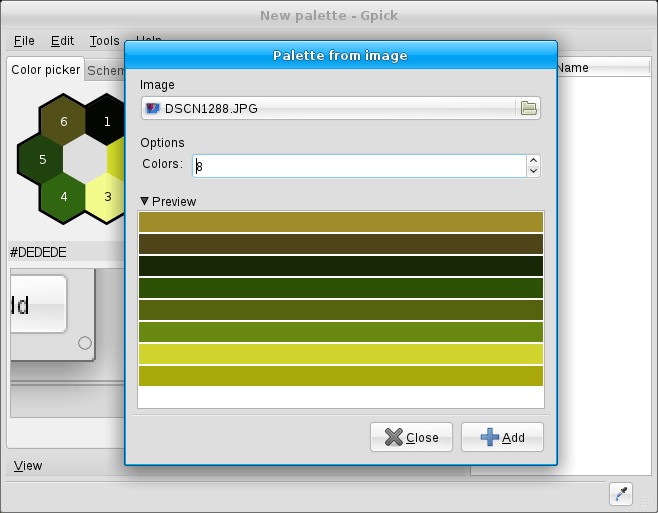Viewport: 658px width, 513px height.
Task: Click the Name column header
Action: (x=603, y=68)
